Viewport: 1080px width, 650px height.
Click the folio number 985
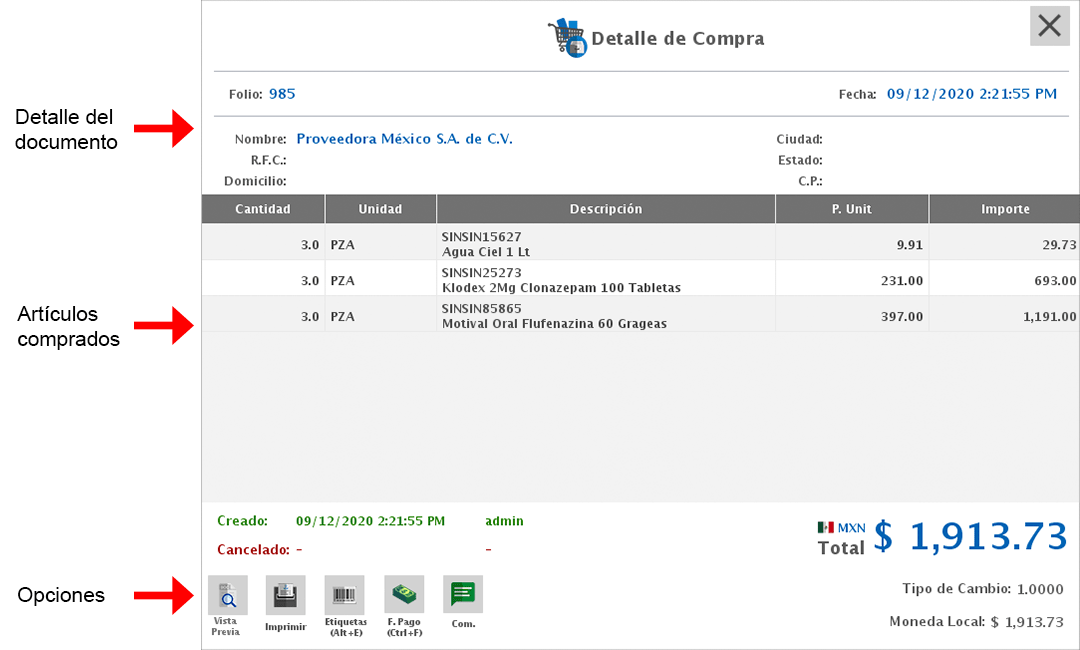[x=282, y=93]
